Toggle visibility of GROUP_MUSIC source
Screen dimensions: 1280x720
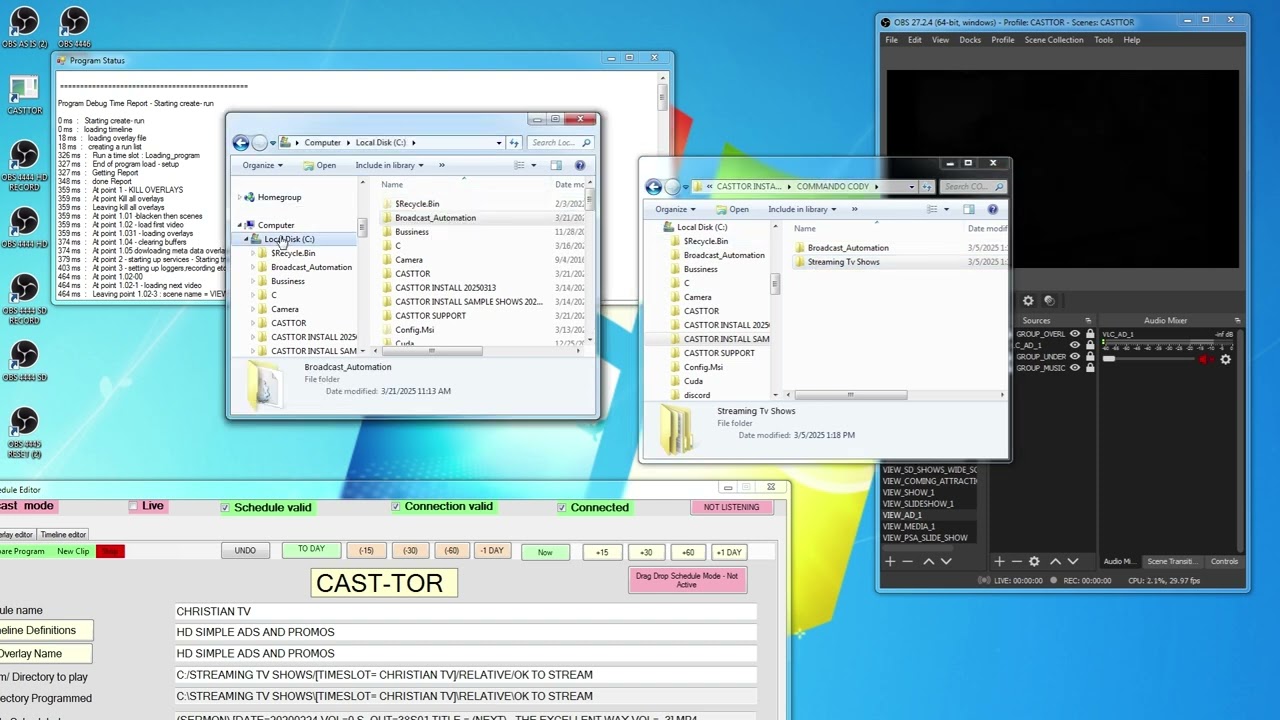(x=1075, y=368)
